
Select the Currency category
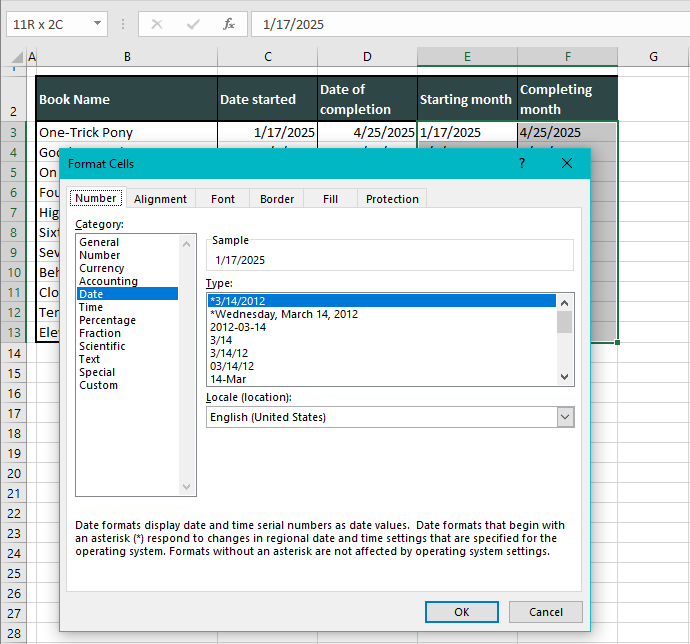tap(128, 268)
